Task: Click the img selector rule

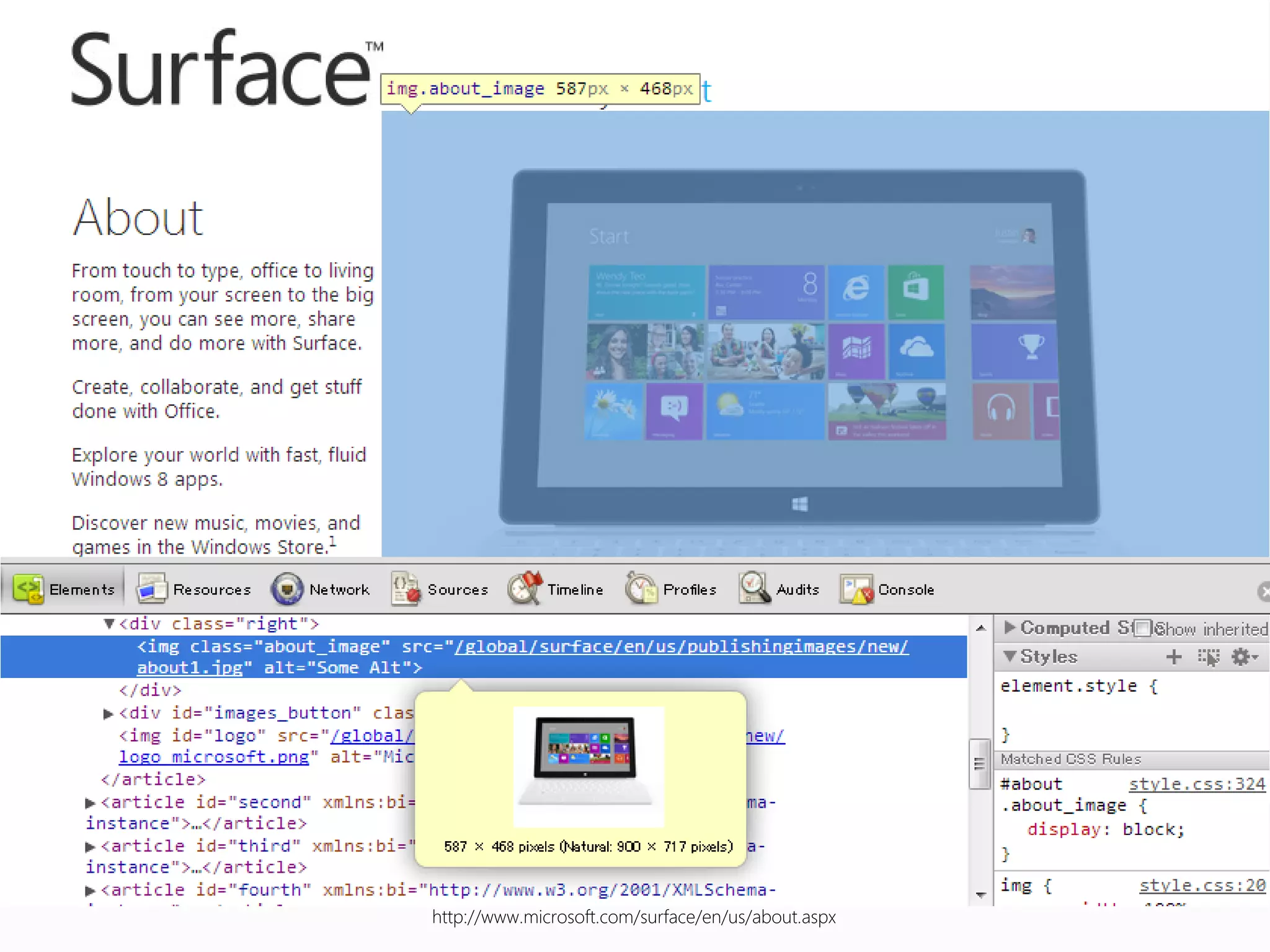Action: click(1026, 886)
